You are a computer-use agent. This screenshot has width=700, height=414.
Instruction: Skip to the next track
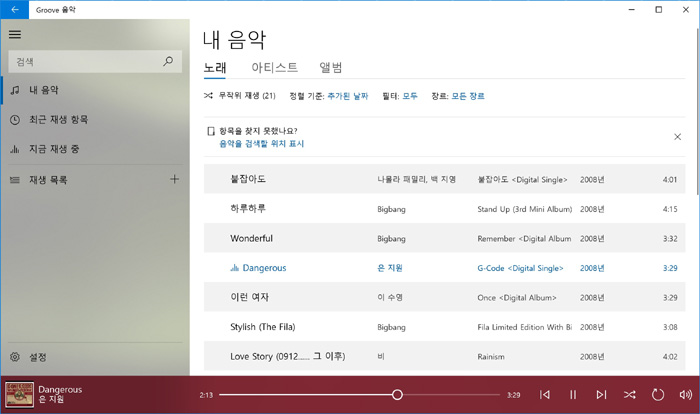[x=601, y=394]
